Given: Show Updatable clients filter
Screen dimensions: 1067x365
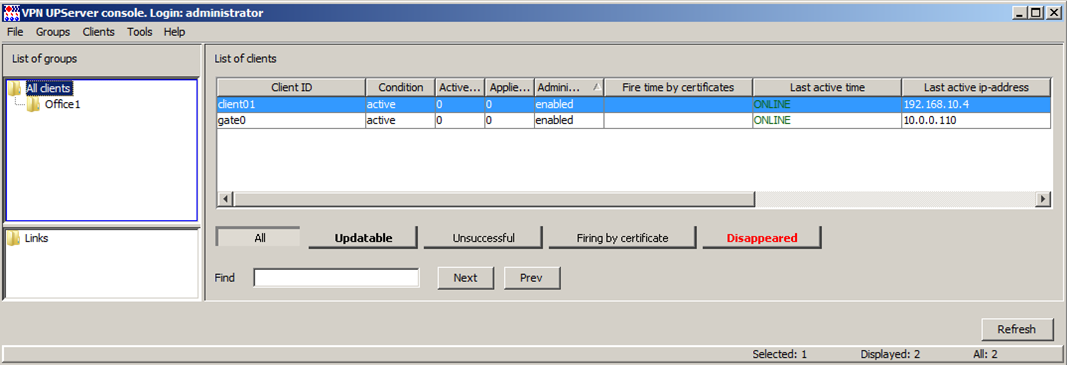Looking at the screenshot, I should (x=363, y=238).
